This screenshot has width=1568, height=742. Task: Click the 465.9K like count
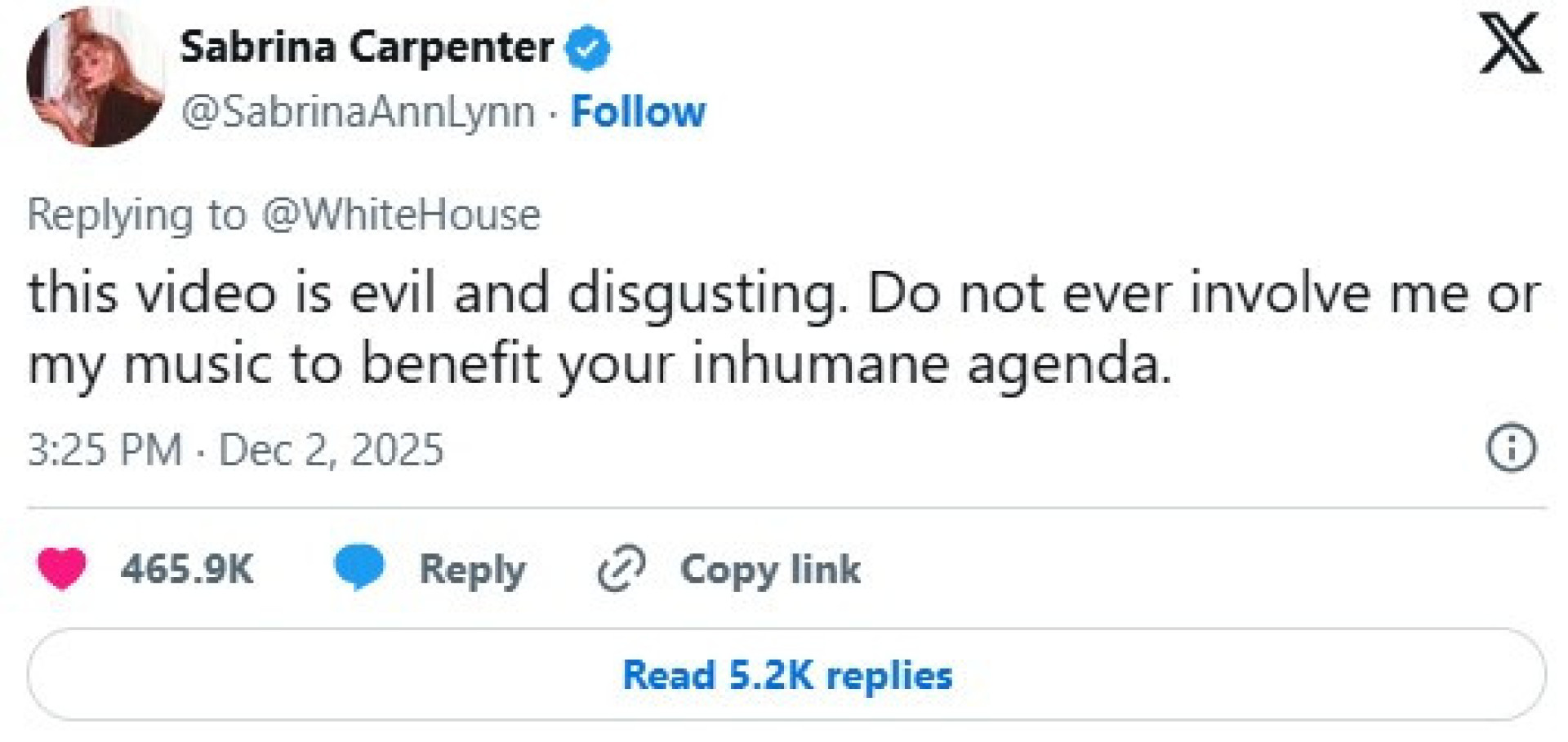187,569
